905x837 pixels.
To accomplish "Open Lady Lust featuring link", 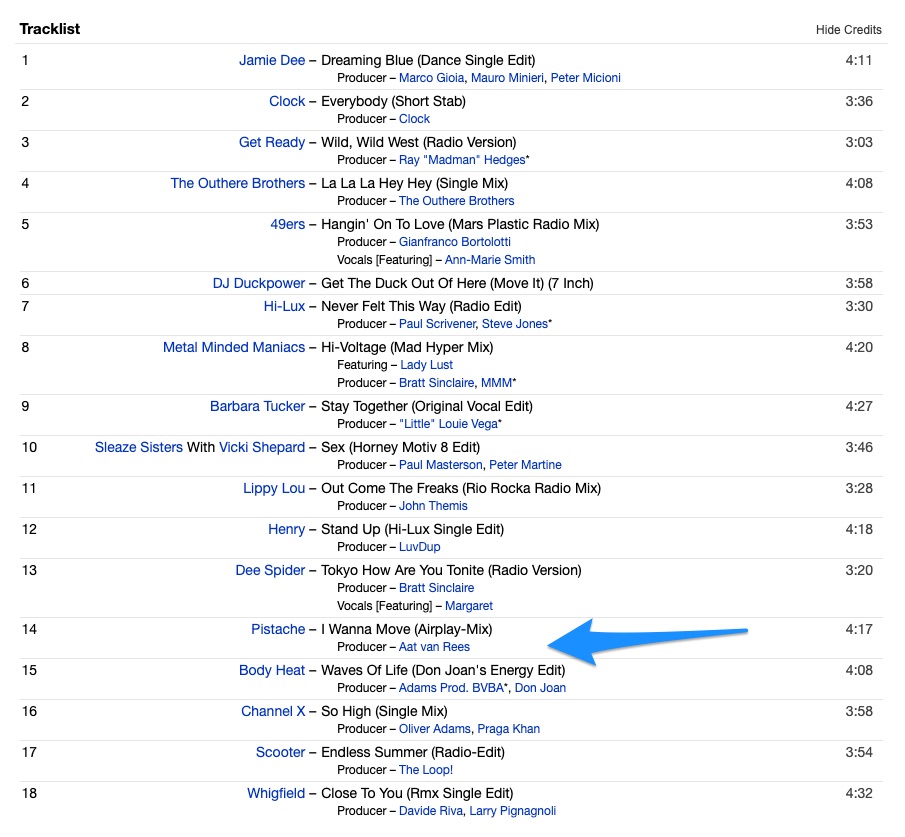I will point(427,365).
